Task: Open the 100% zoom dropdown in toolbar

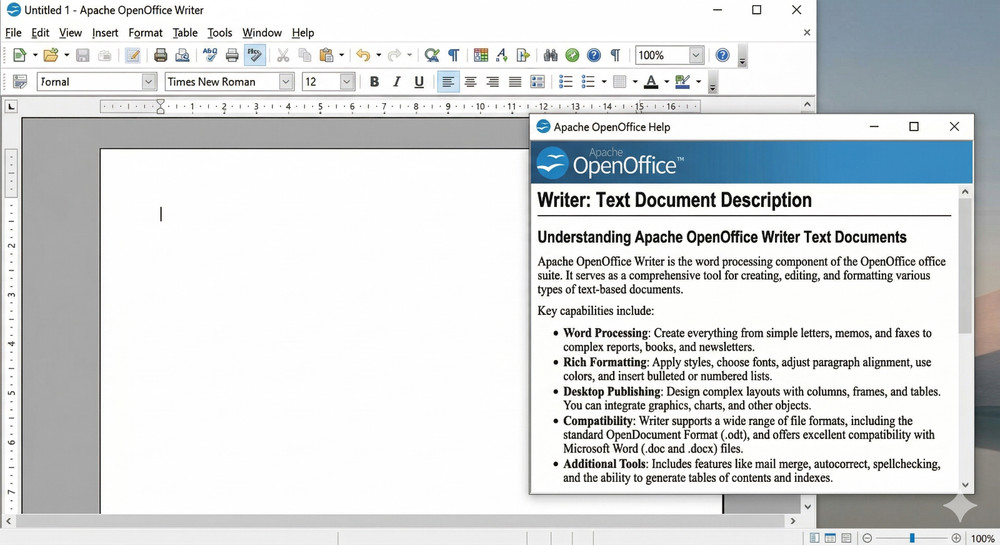Action: click(696, 55)
